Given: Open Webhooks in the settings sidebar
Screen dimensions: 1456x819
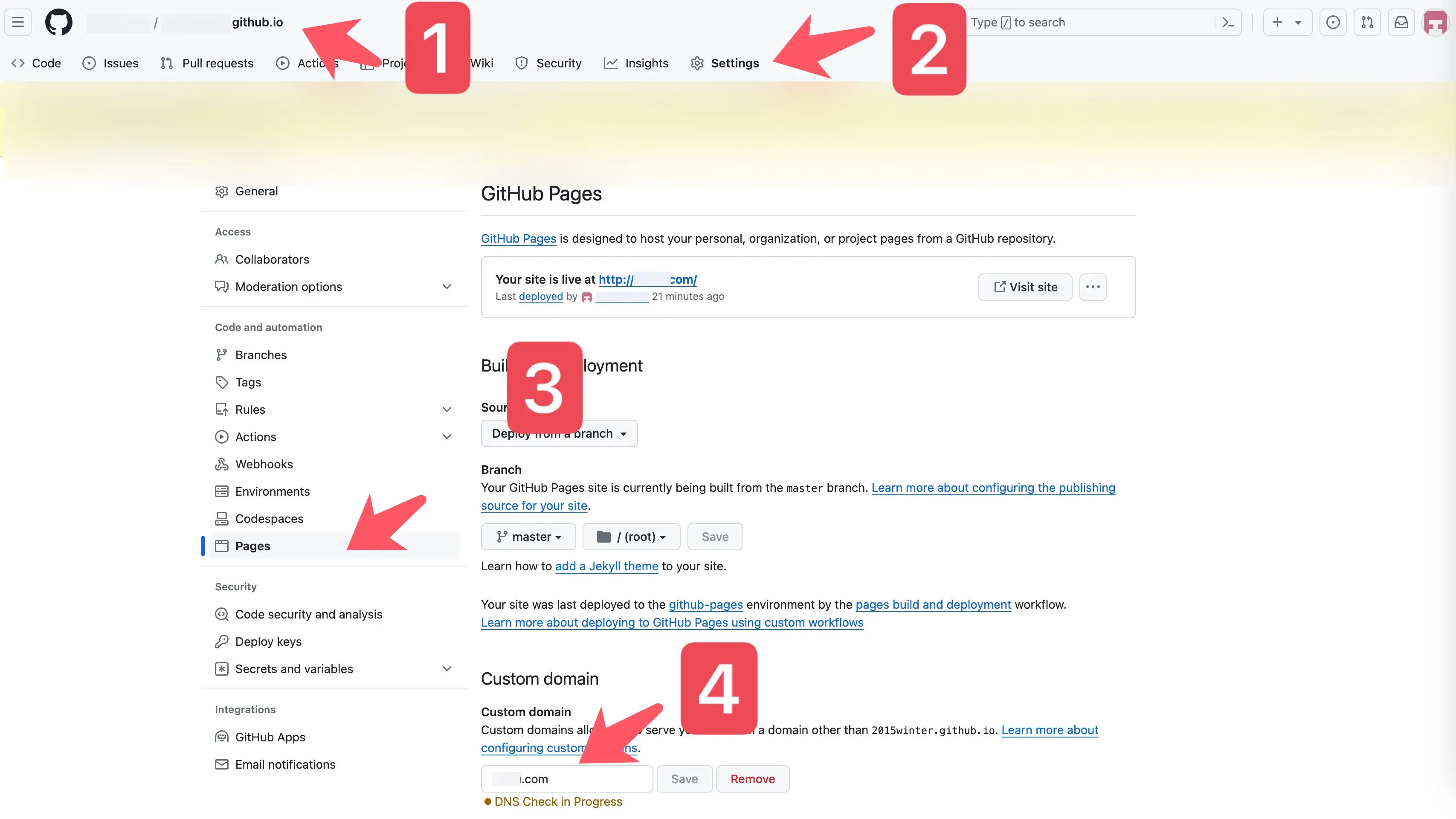Looking at the screenshot, I should point(264,464).
